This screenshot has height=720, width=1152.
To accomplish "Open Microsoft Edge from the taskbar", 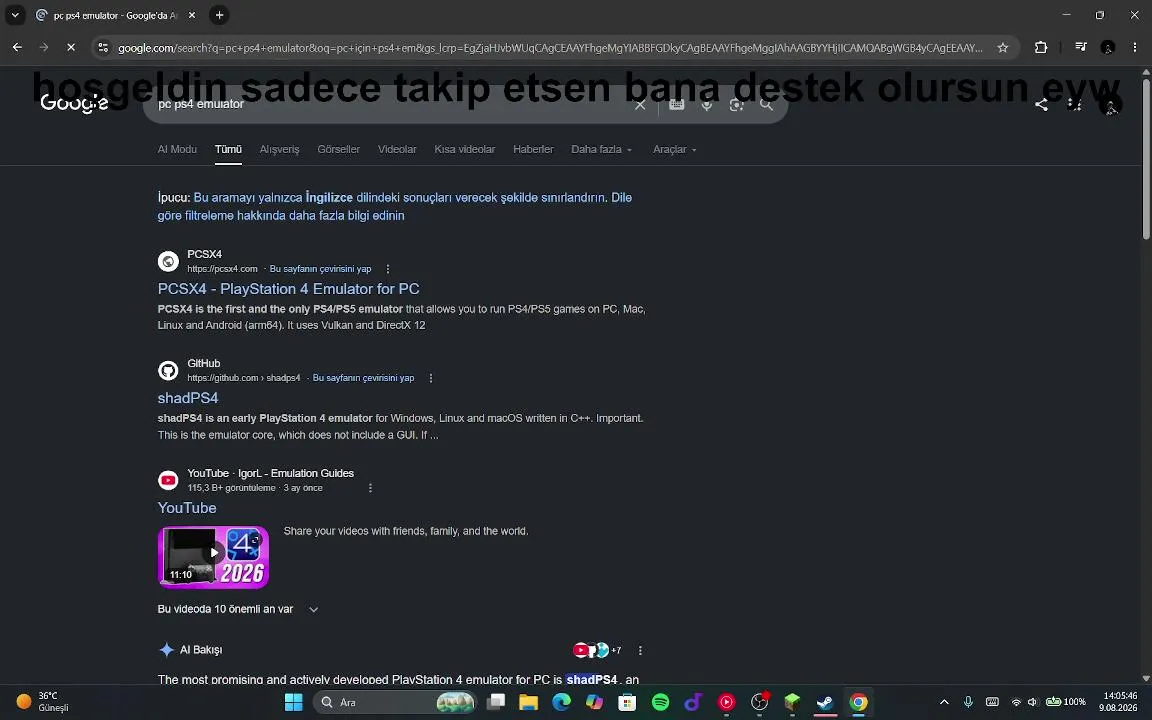I will (x=561, y=702).
